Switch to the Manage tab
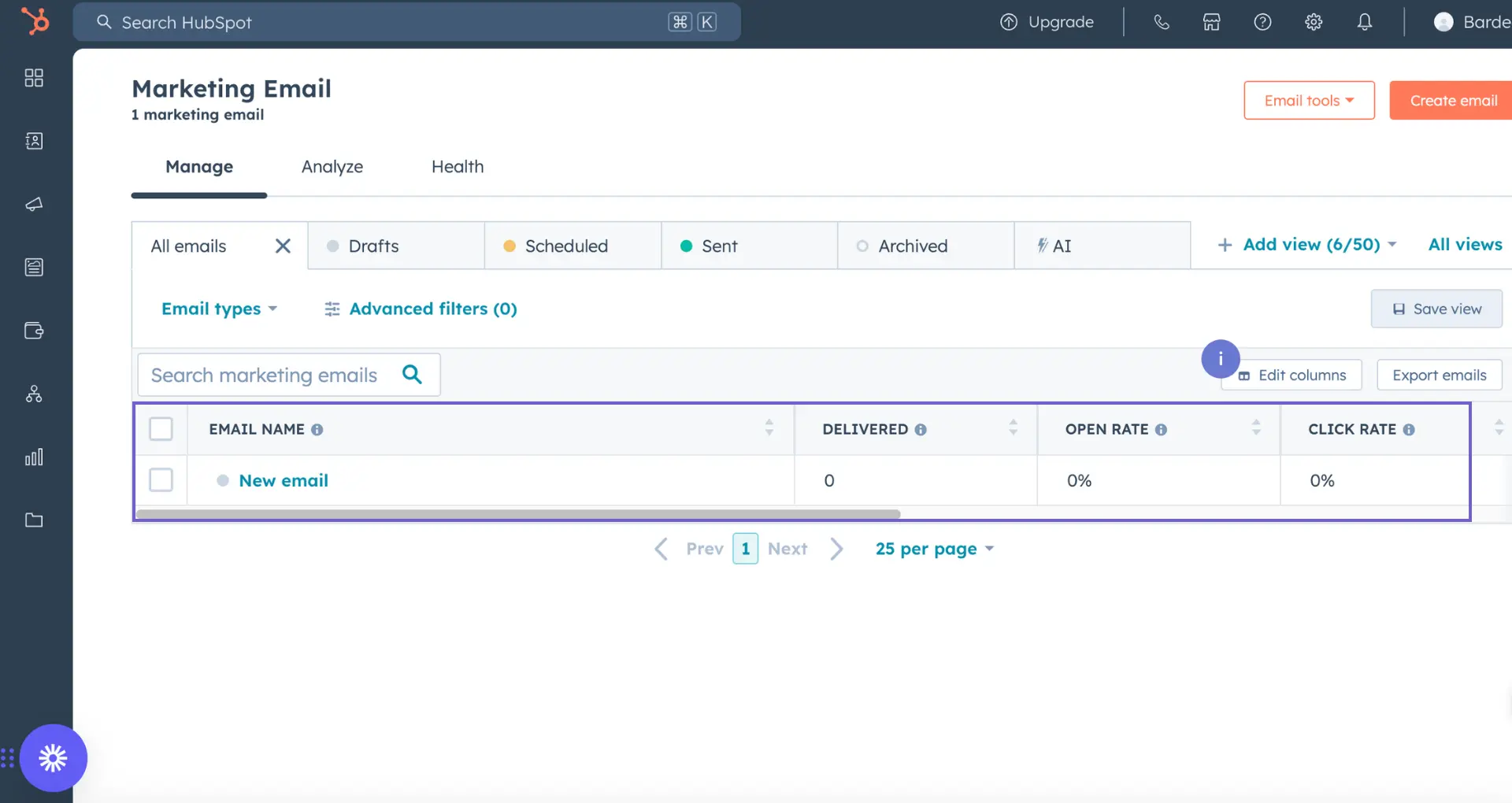The width and height of the screenshot is (1512, 803). point(199,167)
